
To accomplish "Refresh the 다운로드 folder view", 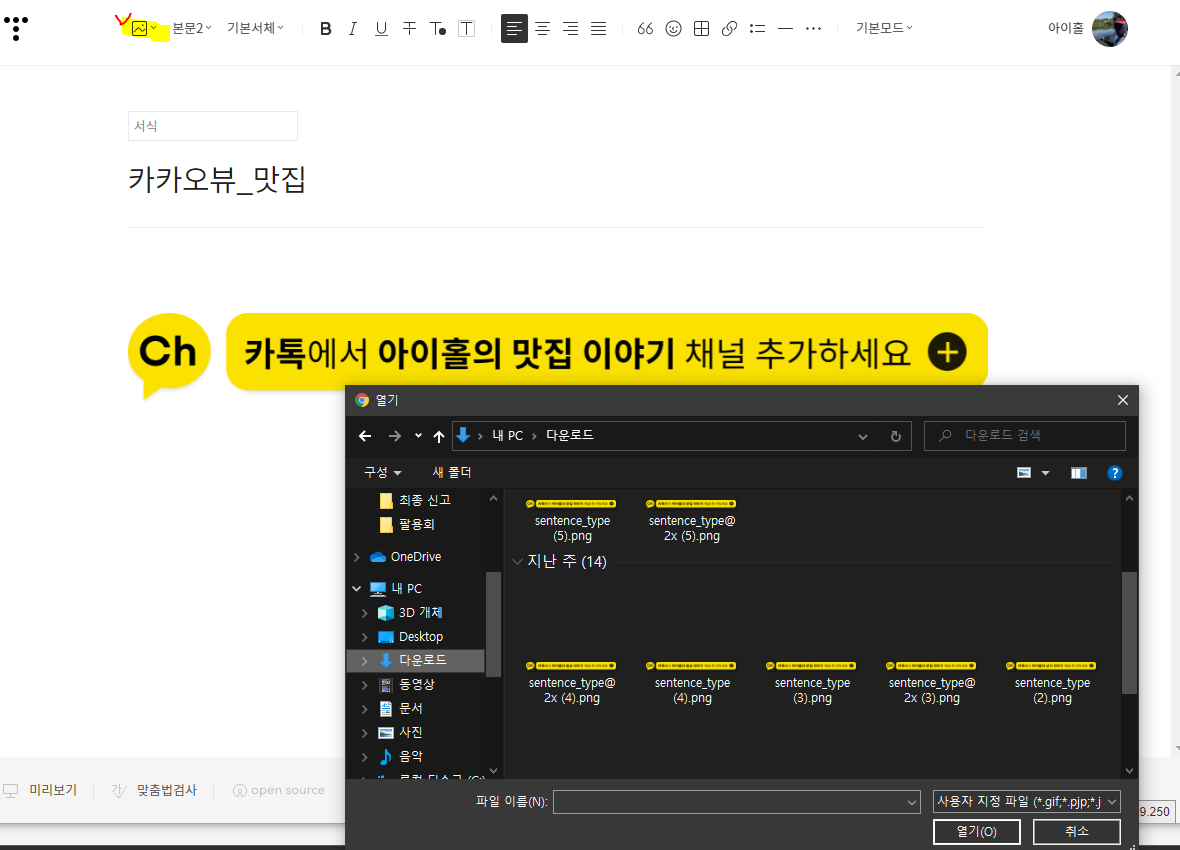I will tap(896, 436).
